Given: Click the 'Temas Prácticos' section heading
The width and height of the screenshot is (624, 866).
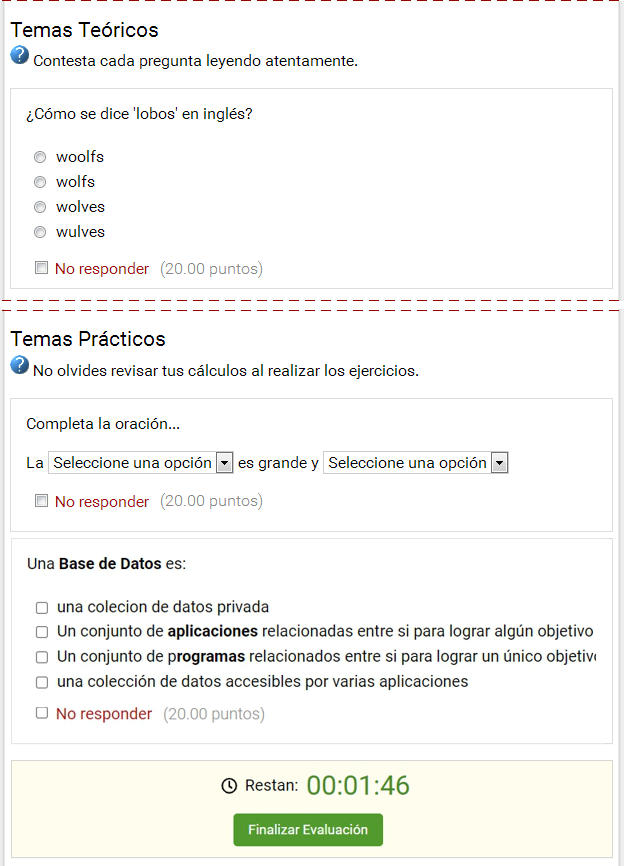Looking at the screenshot, I should (x=88, y=339).
